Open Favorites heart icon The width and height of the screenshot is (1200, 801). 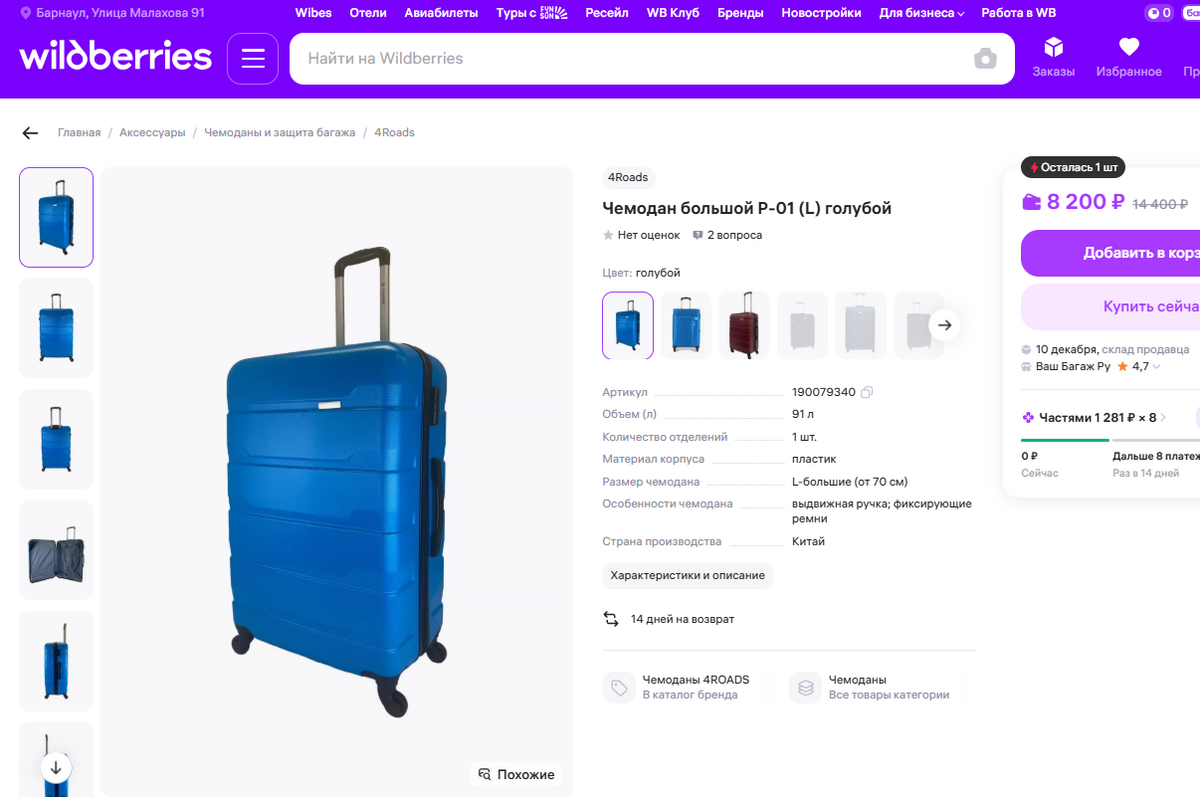(1128, 48)
